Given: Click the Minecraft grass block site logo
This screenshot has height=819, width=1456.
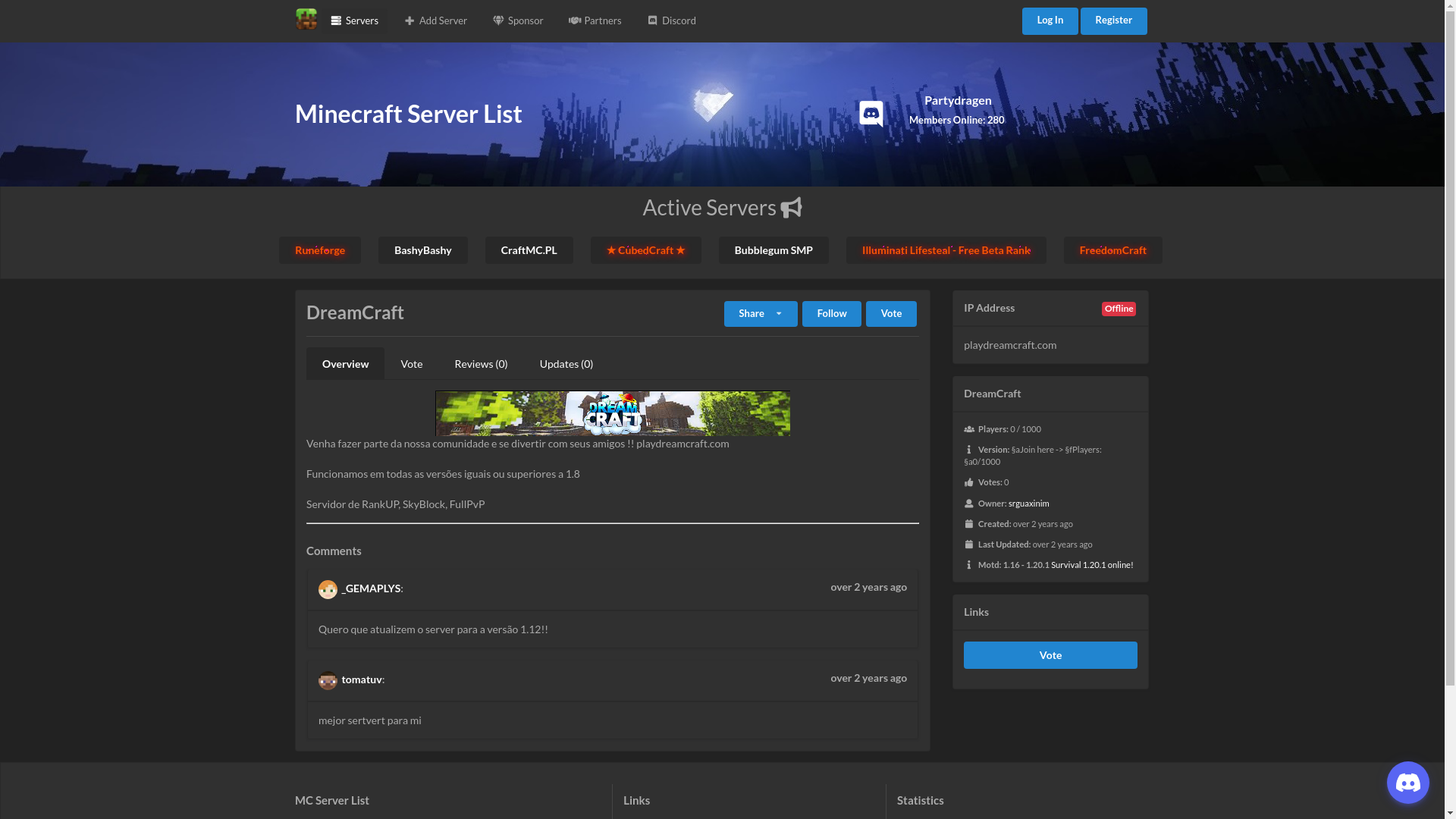Looking at the screenshot, I should [x=306, y=19].
